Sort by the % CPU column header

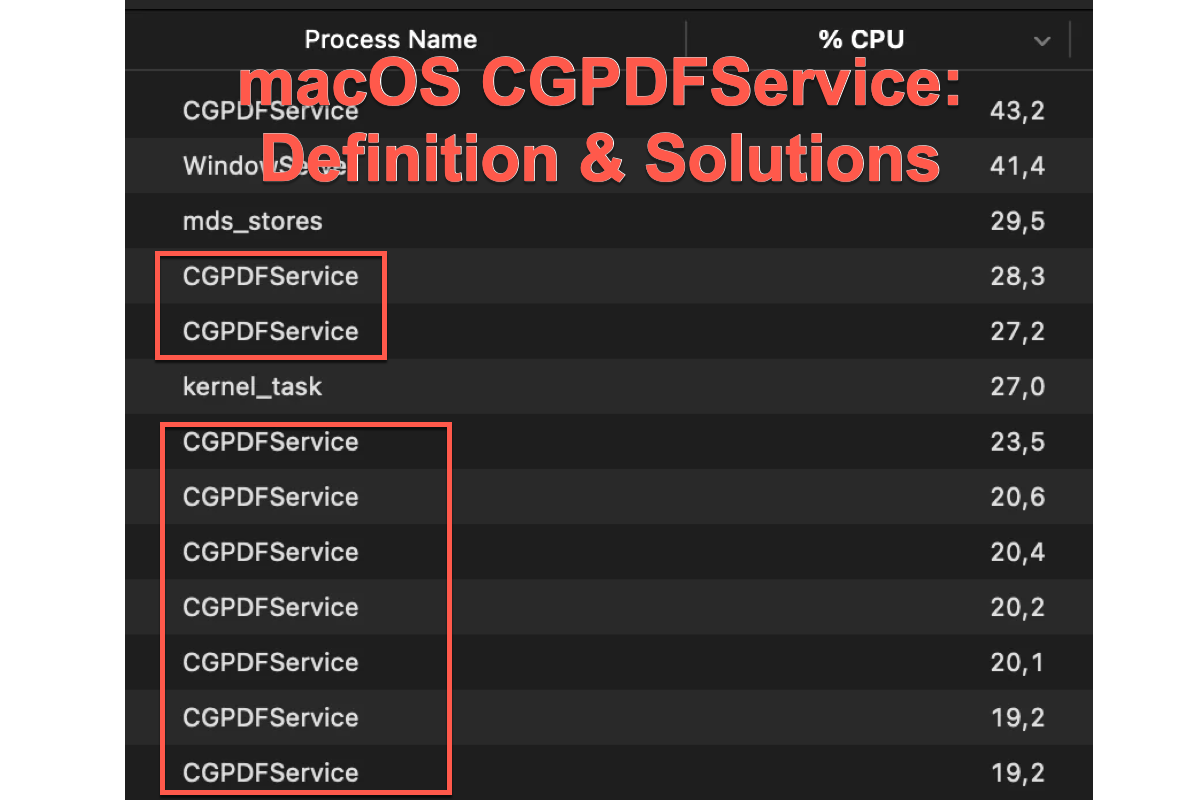[861, 40]
